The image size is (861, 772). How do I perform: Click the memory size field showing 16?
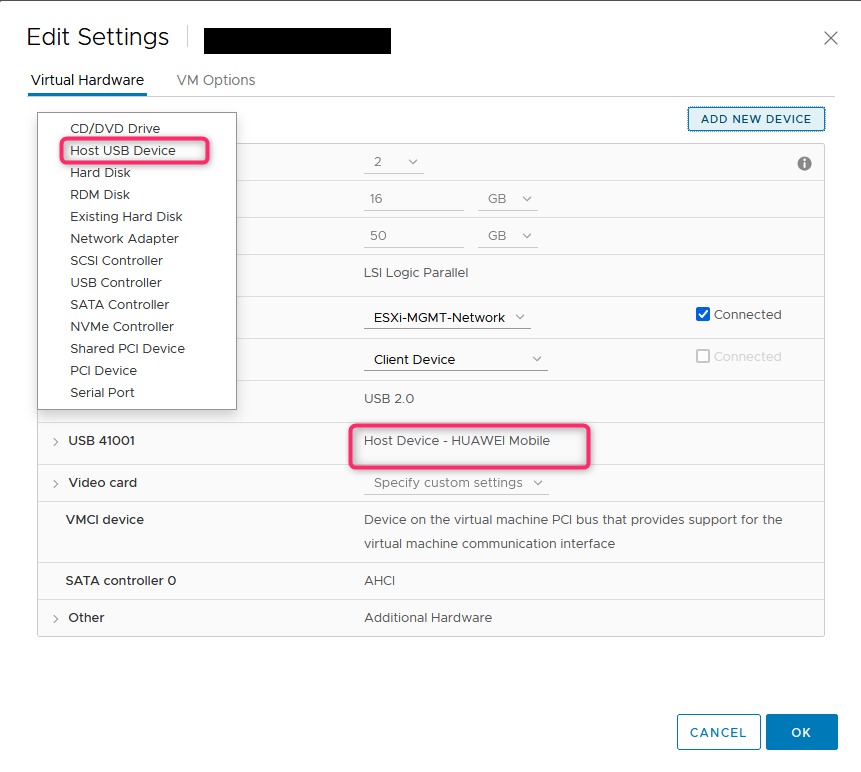point(413,199)
